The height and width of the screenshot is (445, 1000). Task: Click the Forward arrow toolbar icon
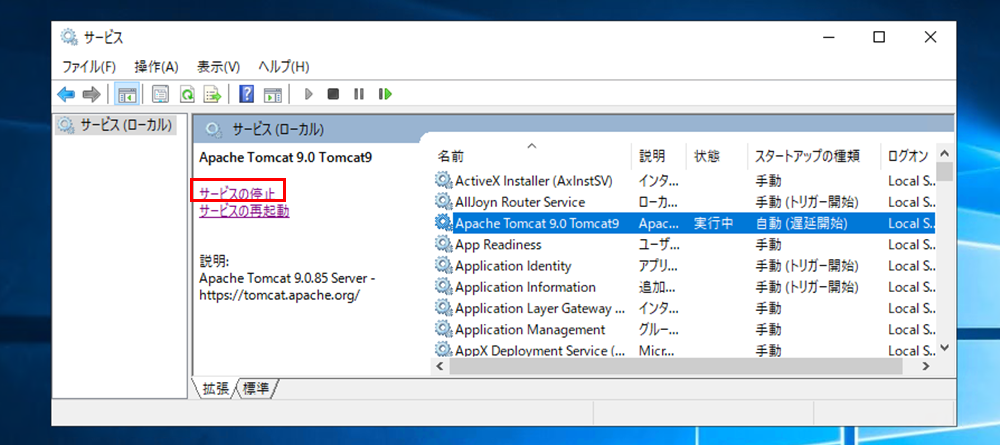92,95
